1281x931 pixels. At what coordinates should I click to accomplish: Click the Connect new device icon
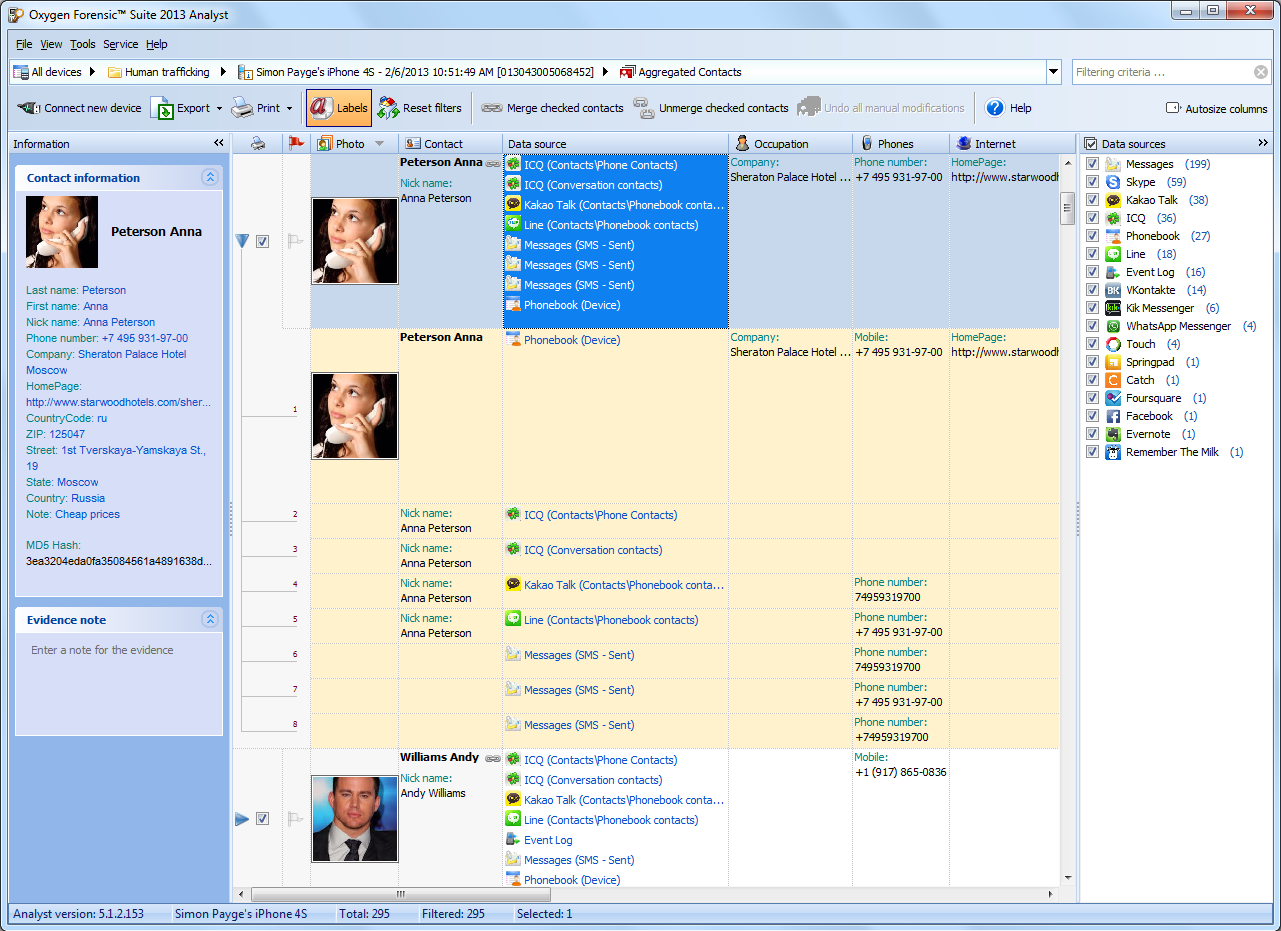28,108
